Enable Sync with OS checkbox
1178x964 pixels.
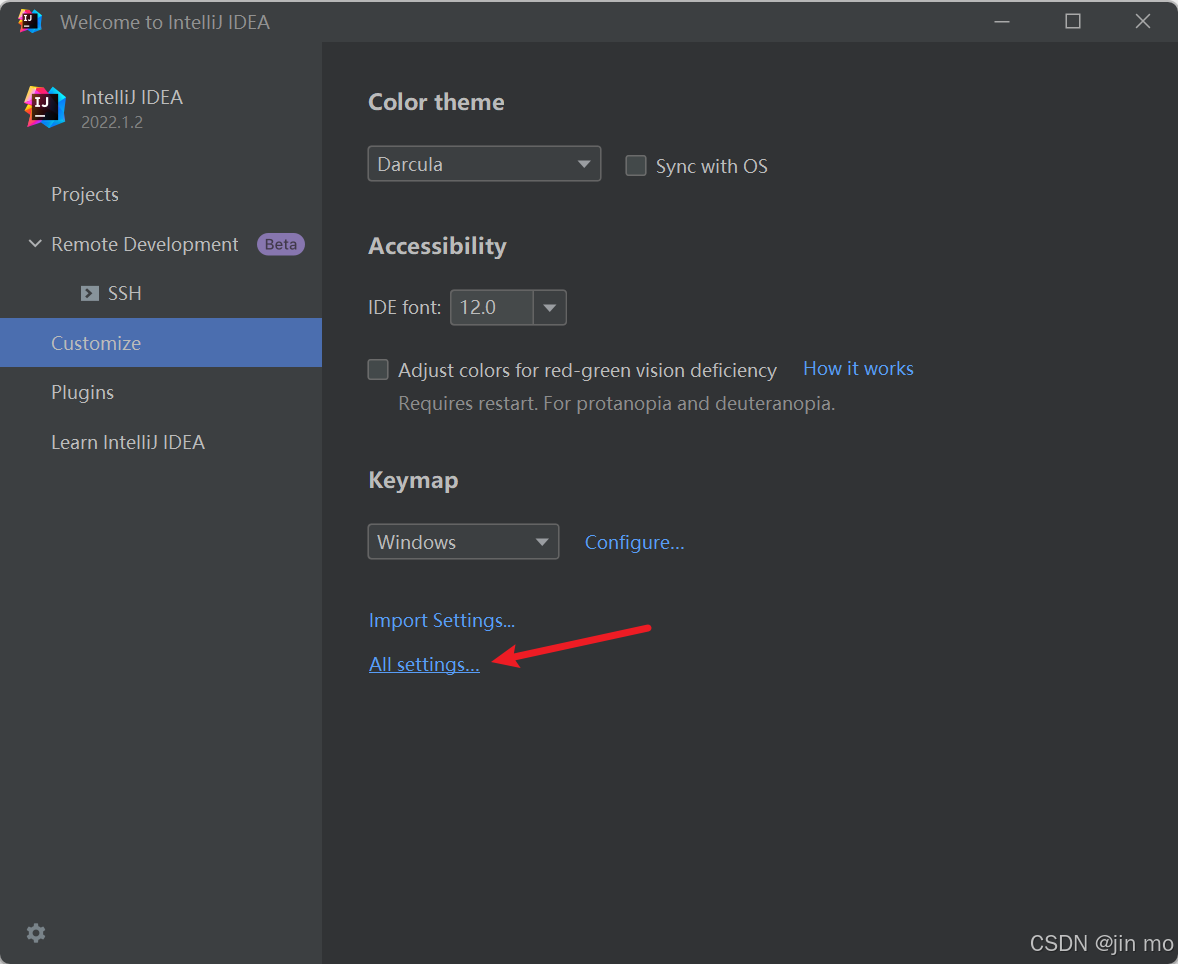(636, 165)
